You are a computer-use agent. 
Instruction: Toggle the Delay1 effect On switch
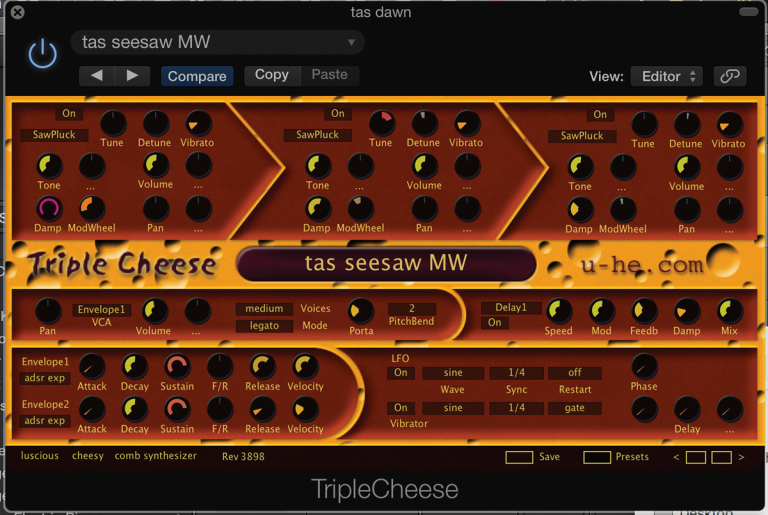pos(495,322)
